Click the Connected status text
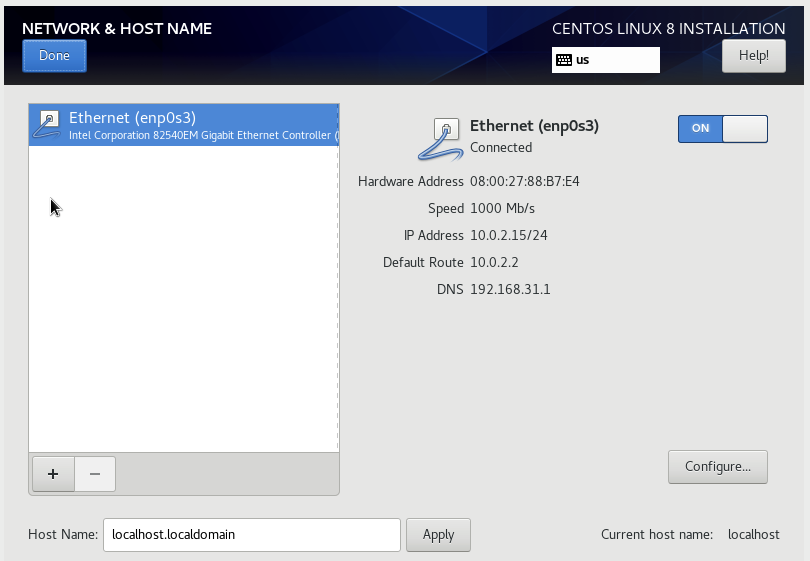This screenshot has height=561, width=810. click(501, 147)
